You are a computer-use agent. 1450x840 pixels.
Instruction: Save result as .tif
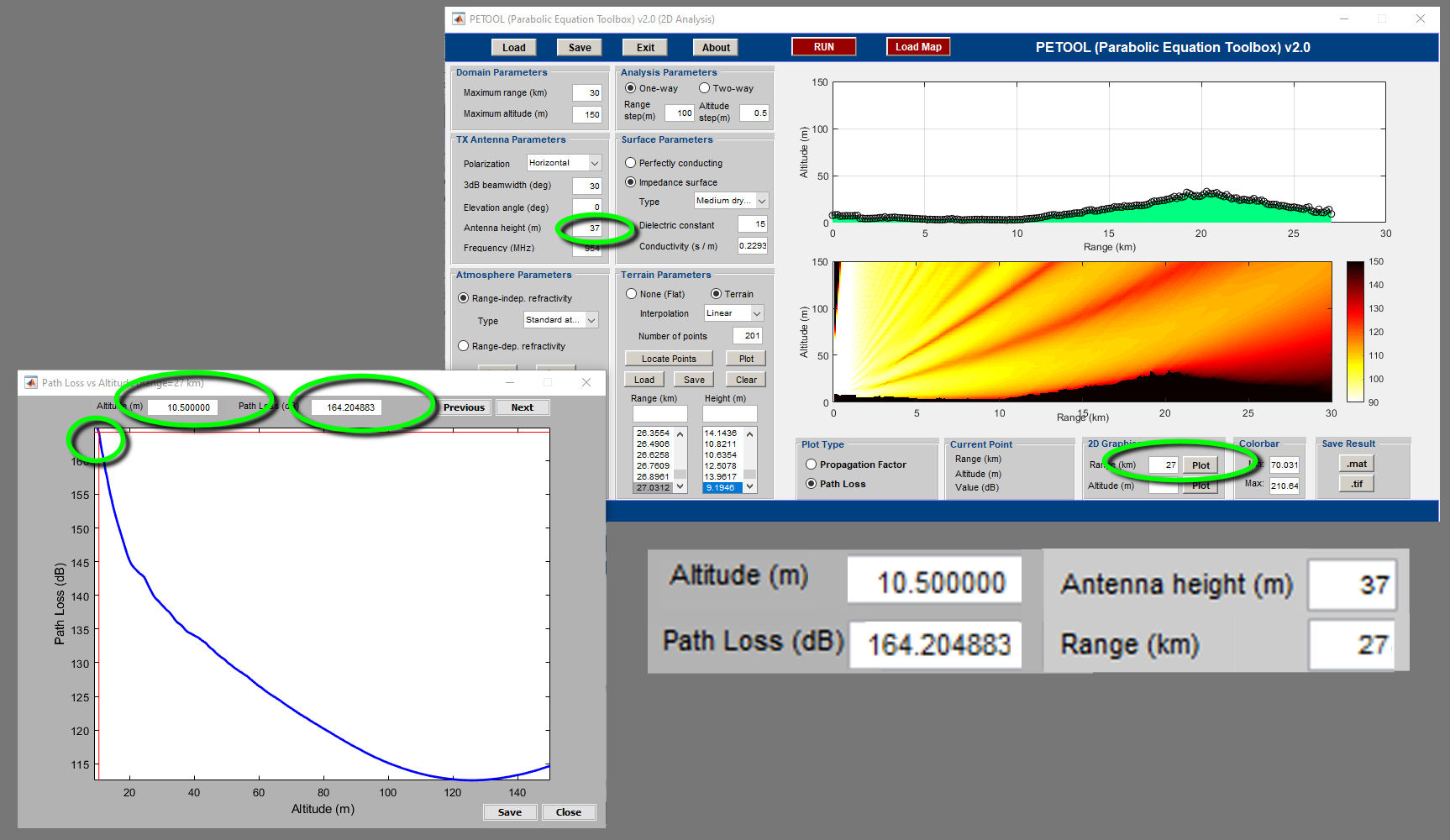click(1357, 484)
